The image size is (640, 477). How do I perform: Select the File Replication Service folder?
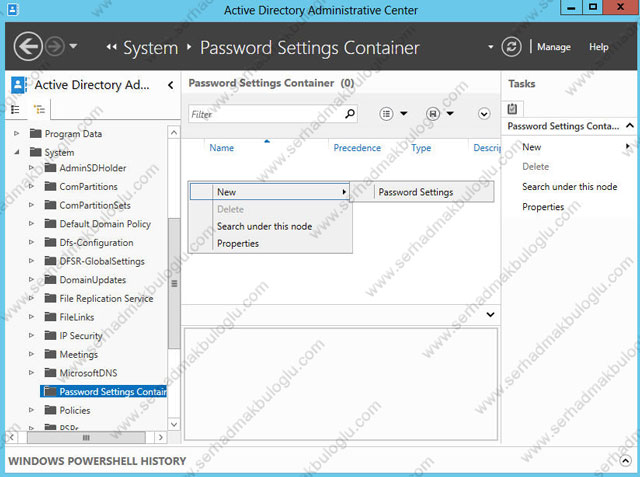pos(99,298)
